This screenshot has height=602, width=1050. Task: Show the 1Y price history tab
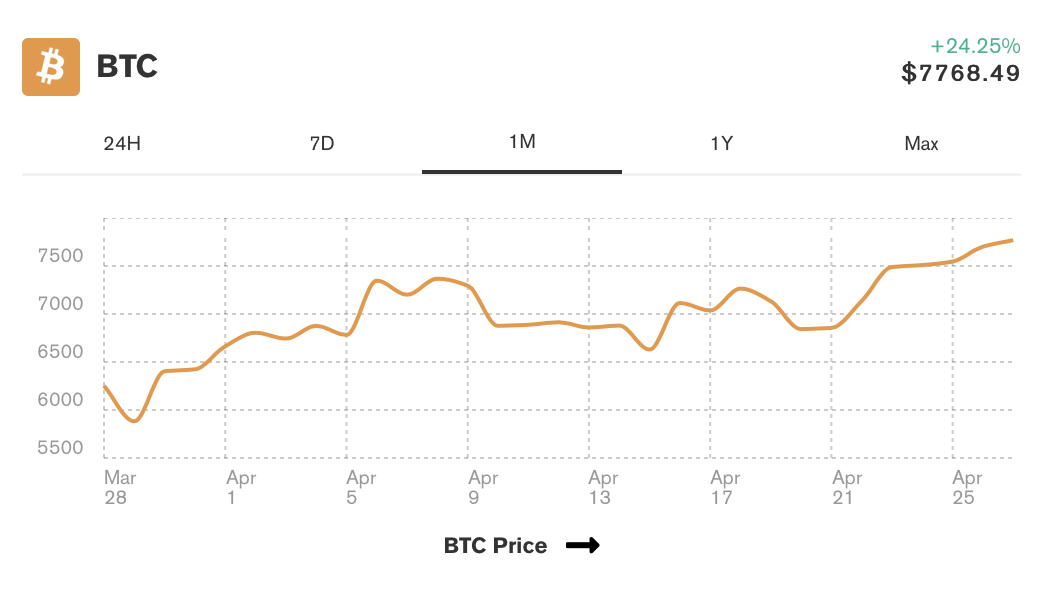point(722,143)
